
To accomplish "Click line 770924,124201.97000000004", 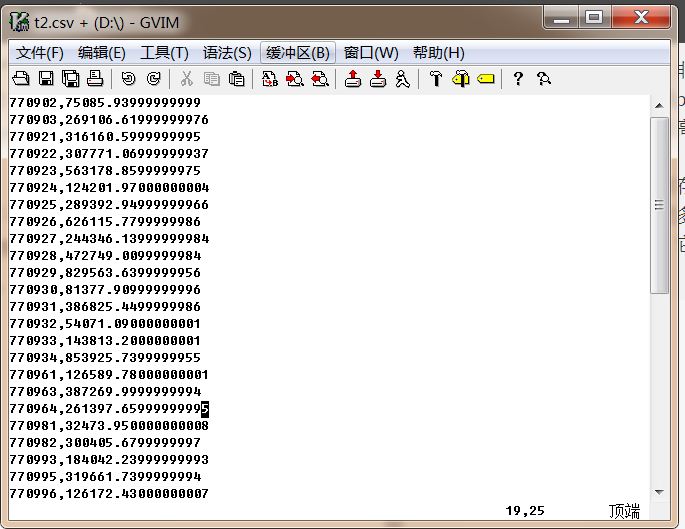I will 109,188.
